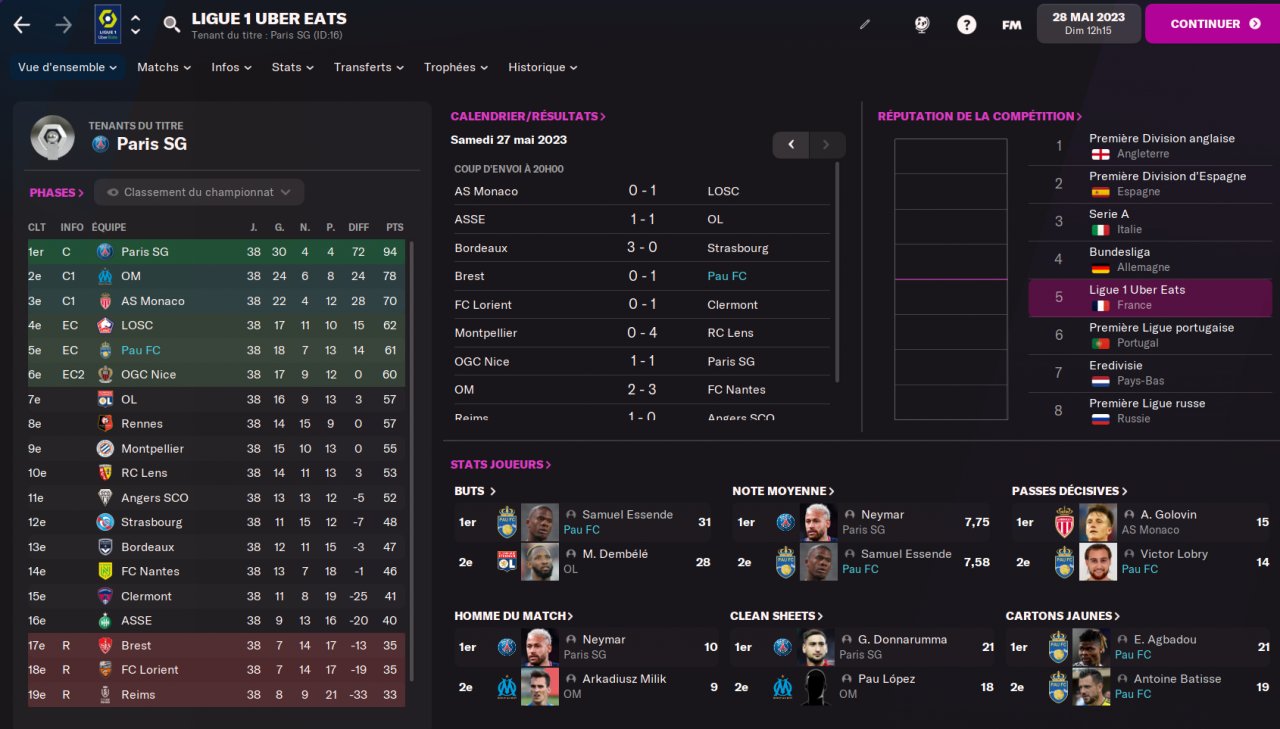Open the Pau FC team link in table

pos(141,350)
